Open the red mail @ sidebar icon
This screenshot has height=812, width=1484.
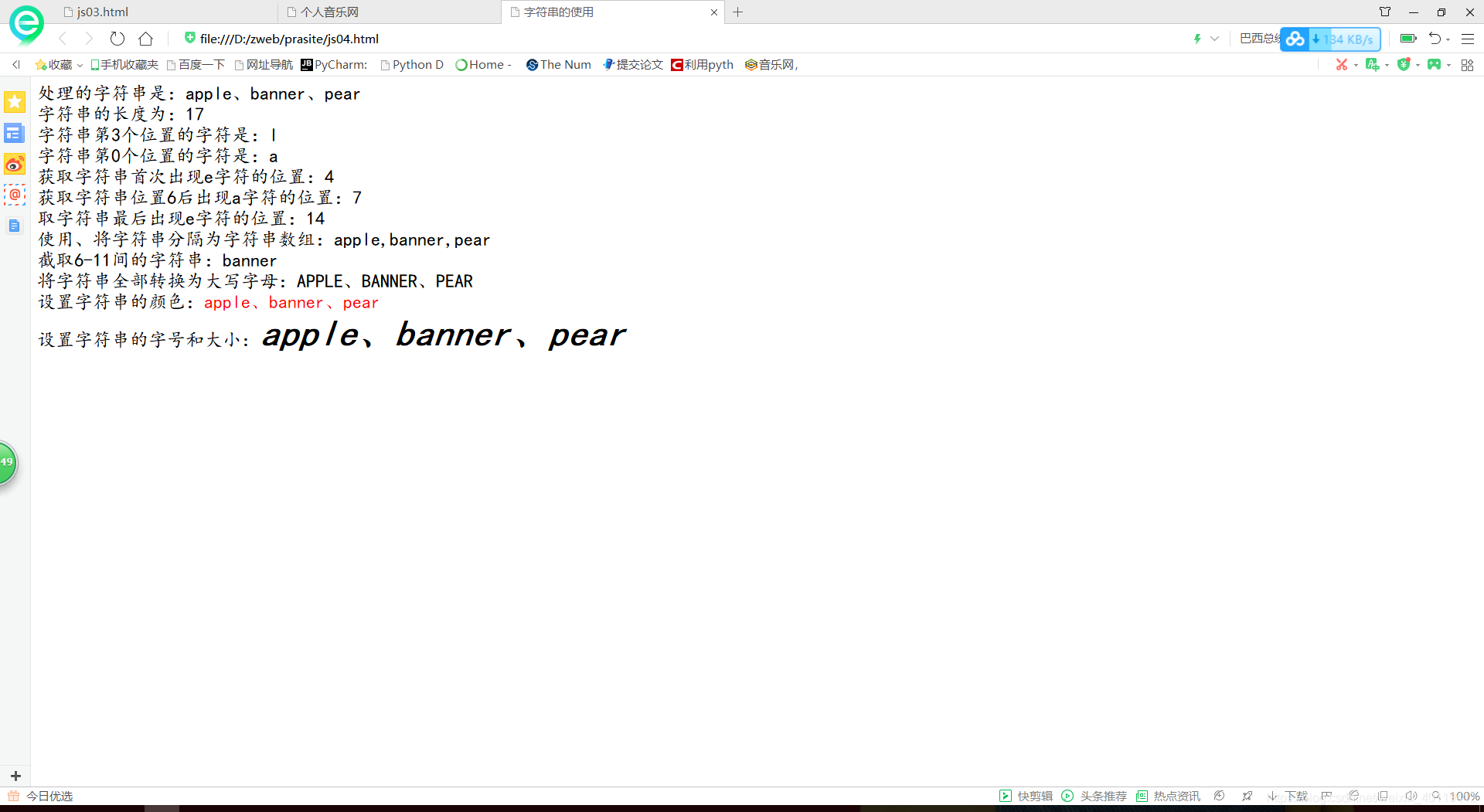pyautogui.click(x=15, y=195)
